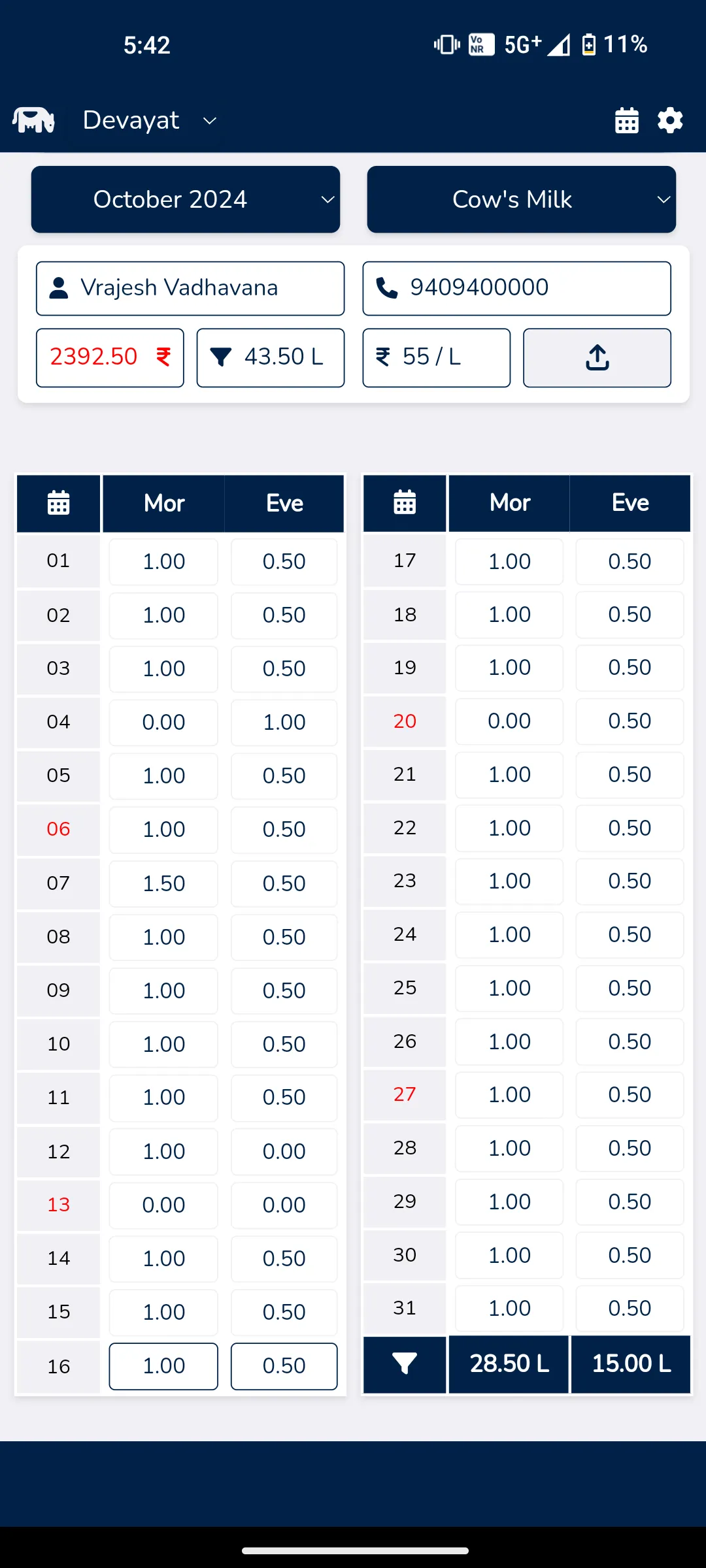Tap the date cell 27
The width and height of the screenshot is (706, 1568).
point(405,1095)
